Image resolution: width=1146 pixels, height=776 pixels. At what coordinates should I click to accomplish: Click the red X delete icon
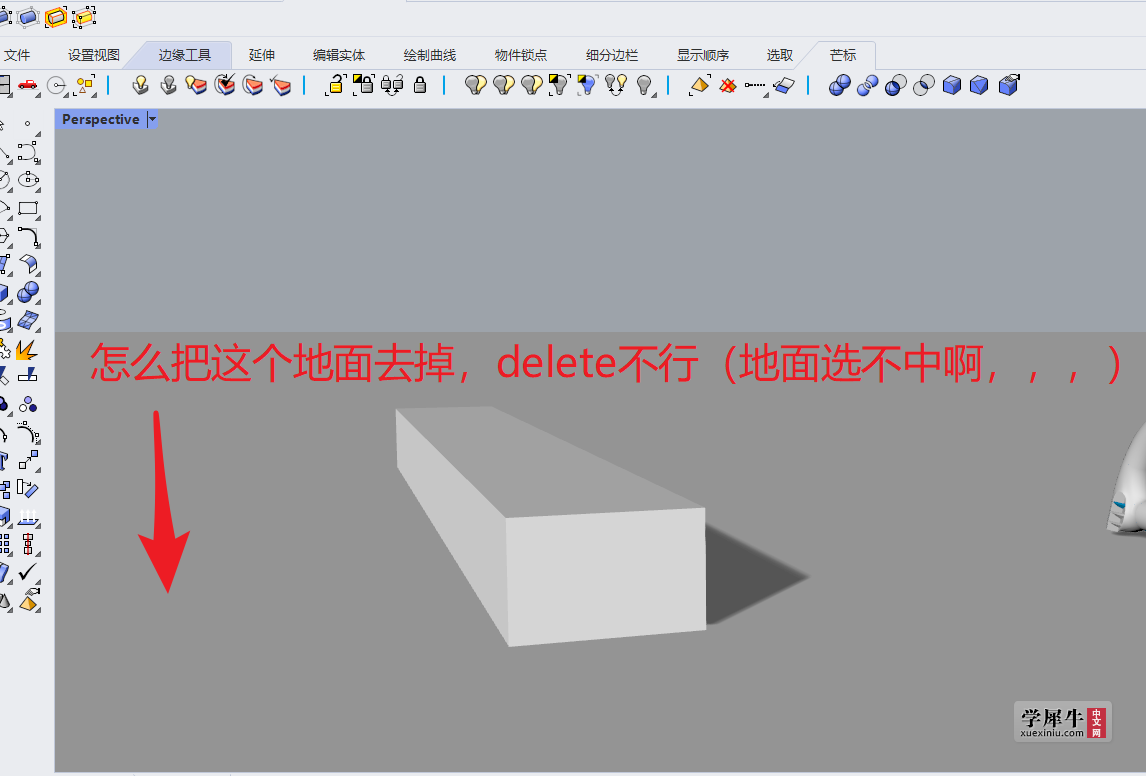click(x=727, y=86)
